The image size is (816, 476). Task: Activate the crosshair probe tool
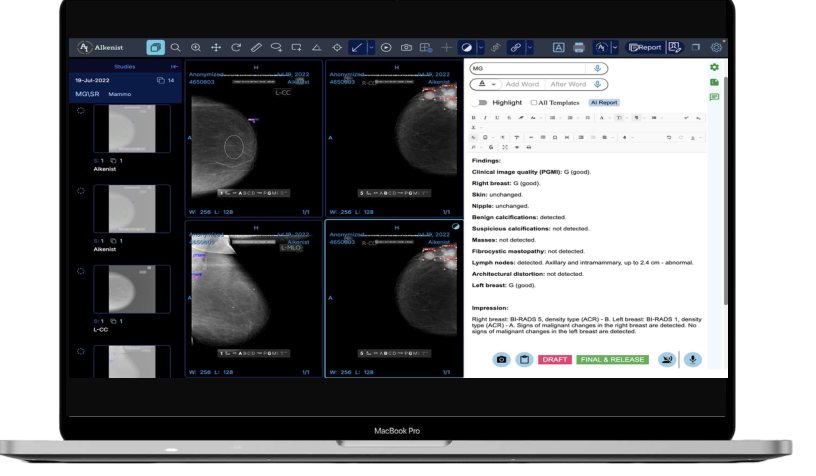(x=337, y=47)
